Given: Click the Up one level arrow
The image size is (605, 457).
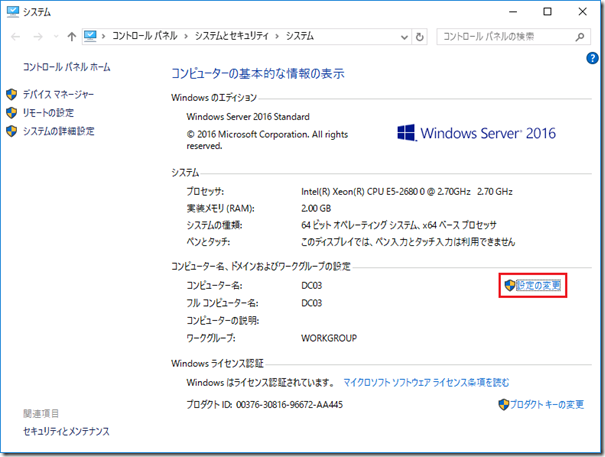Looking at the screenshot, I should pos(71,36).
